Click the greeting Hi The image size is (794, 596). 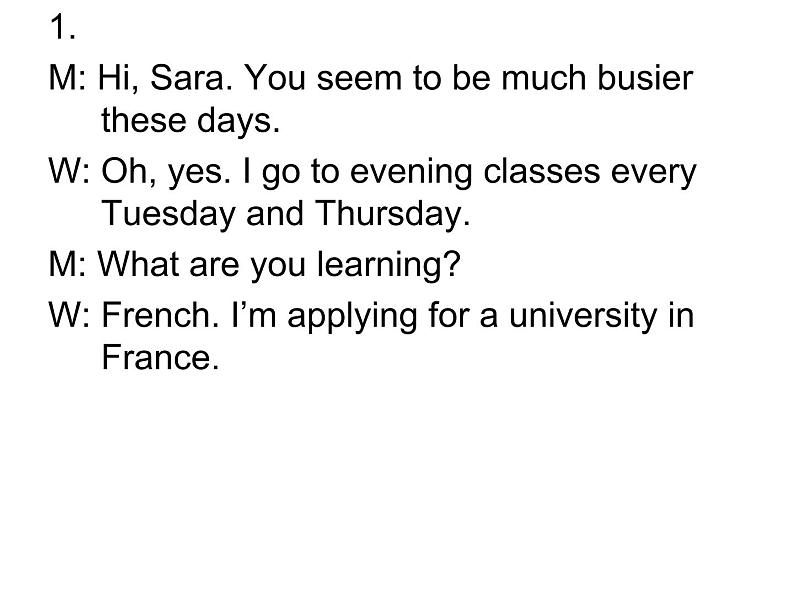[115, 77]
